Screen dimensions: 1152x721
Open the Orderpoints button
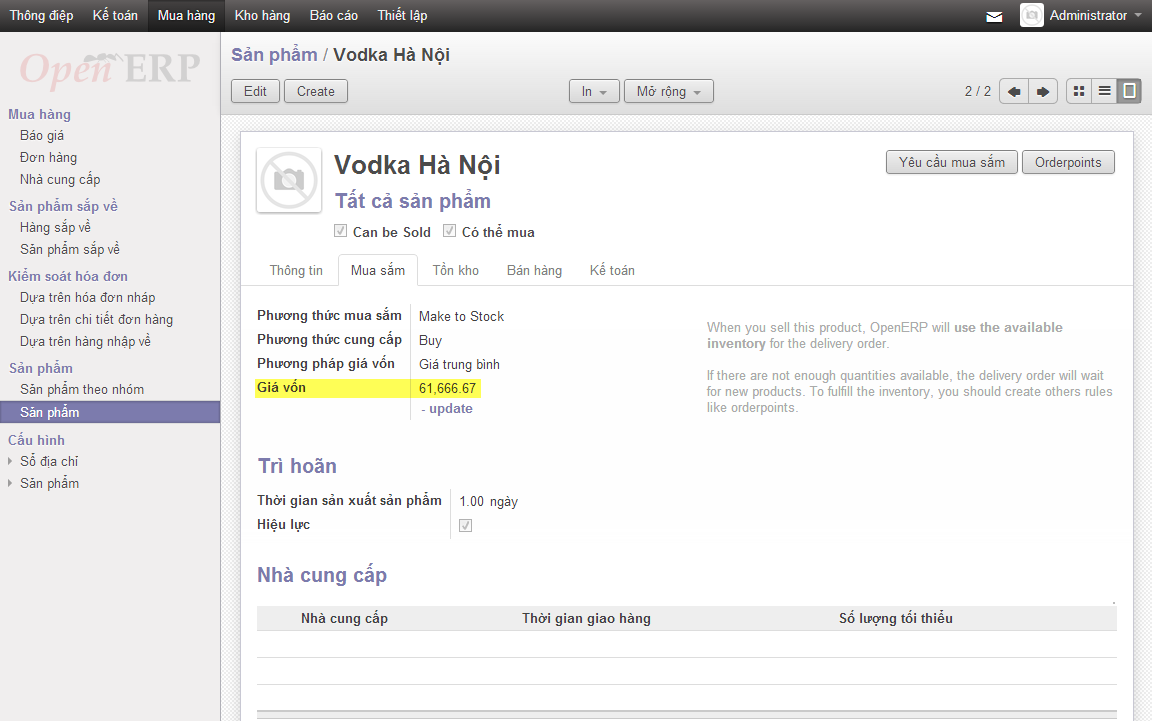click(x=1068, y=162)
